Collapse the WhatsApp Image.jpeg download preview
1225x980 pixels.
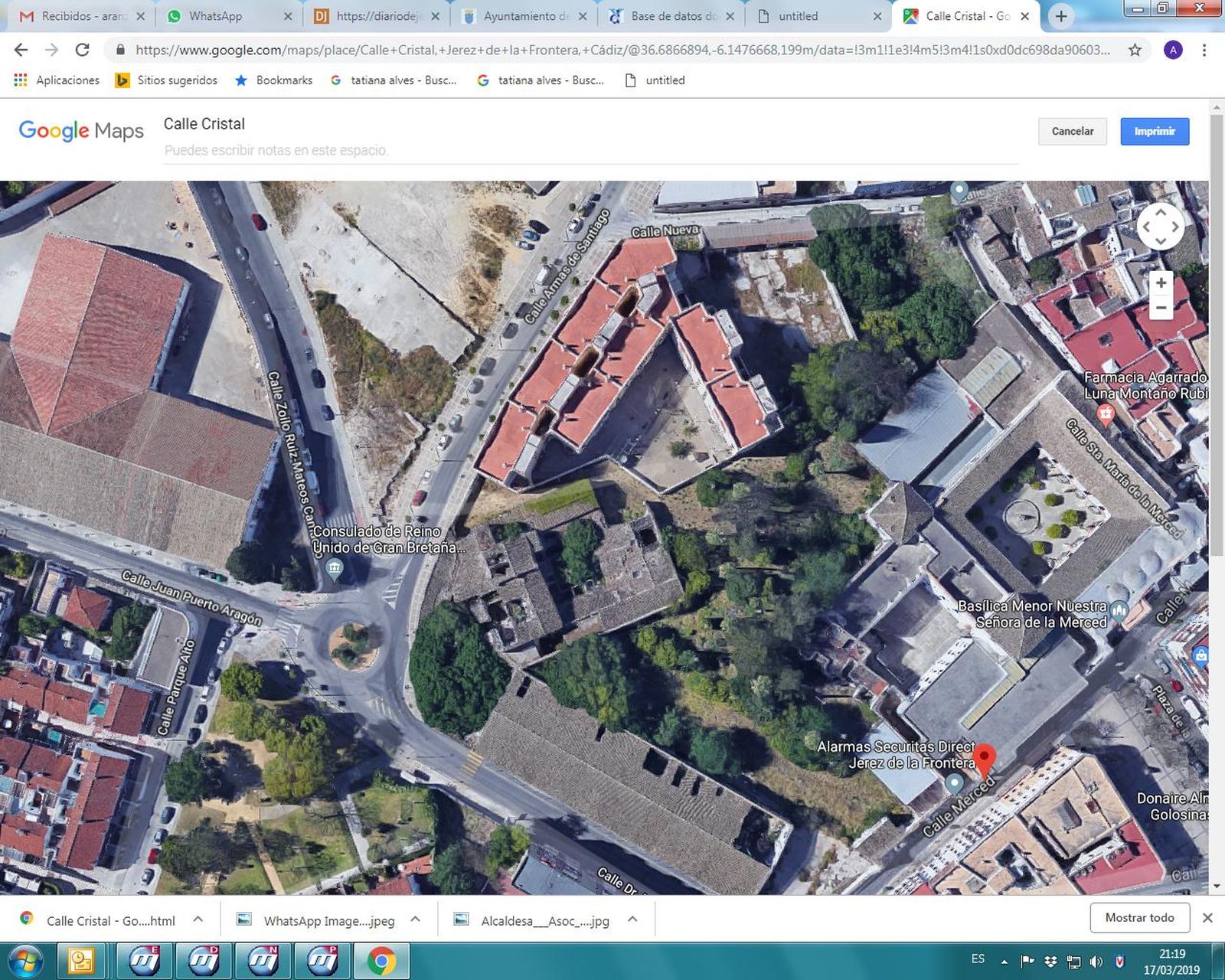tap(414, 920)
